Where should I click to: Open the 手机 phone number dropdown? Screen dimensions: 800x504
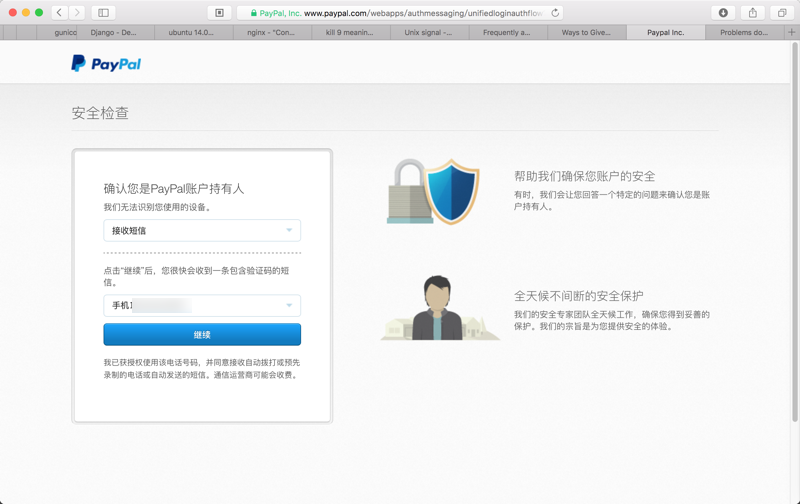click(x=202, y=305)
